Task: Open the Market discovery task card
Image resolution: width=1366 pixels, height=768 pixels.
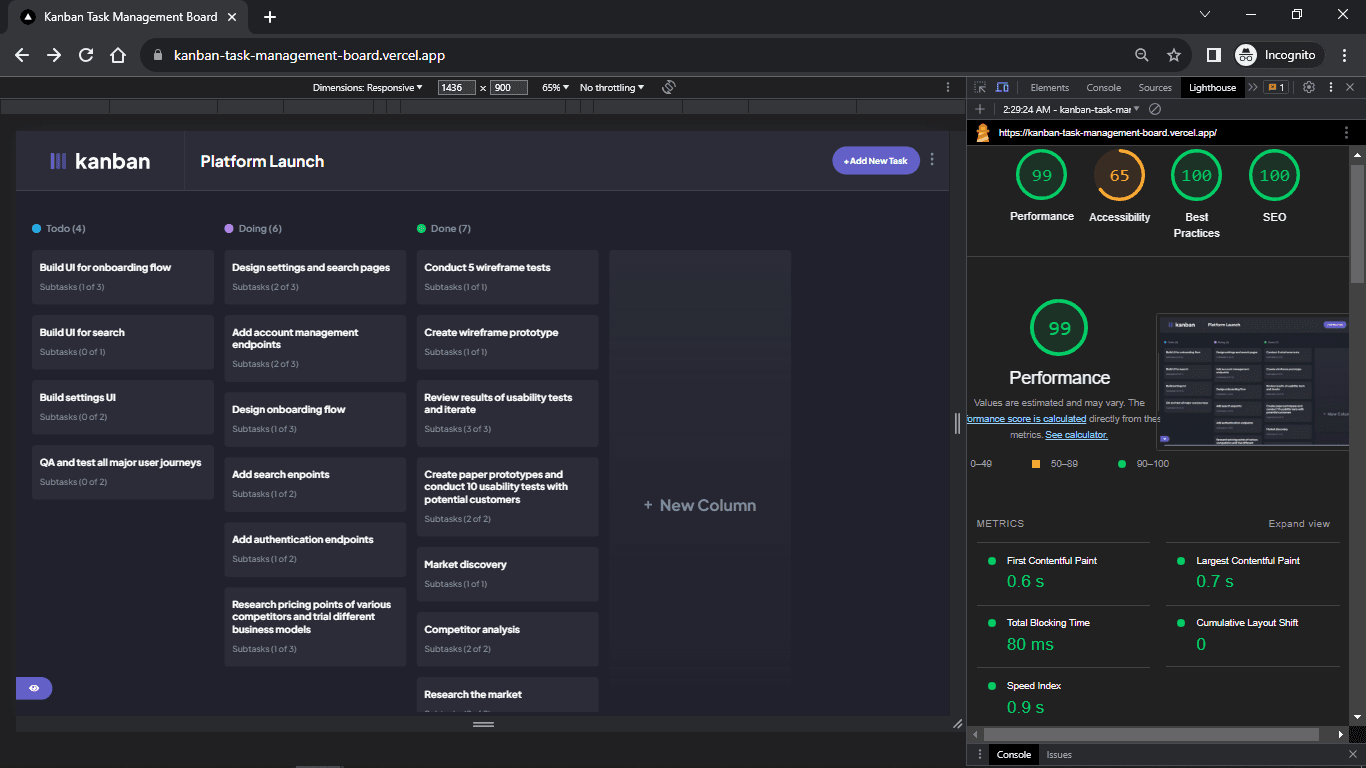Action: [507, 574]
